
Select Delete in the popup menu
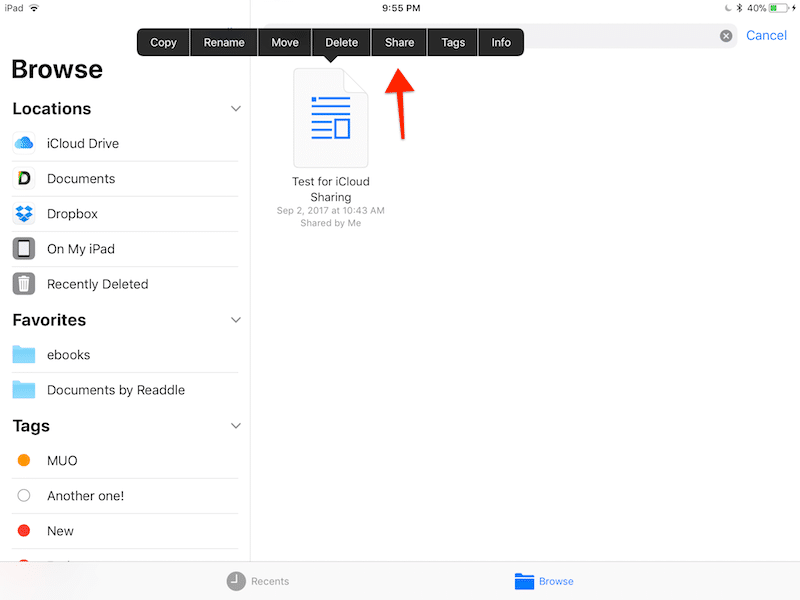pyautogui.click(x=341, y=42)
